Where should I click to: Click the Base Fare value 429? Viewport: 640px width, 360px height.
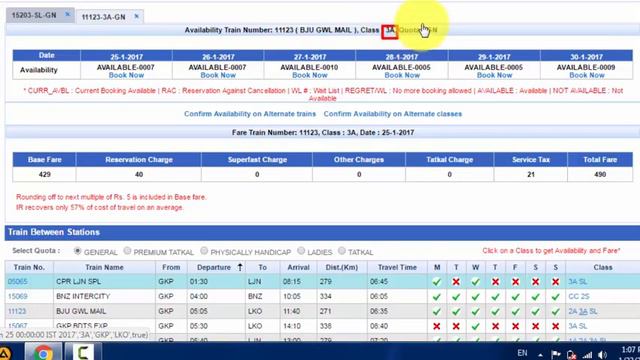(44, 174)
